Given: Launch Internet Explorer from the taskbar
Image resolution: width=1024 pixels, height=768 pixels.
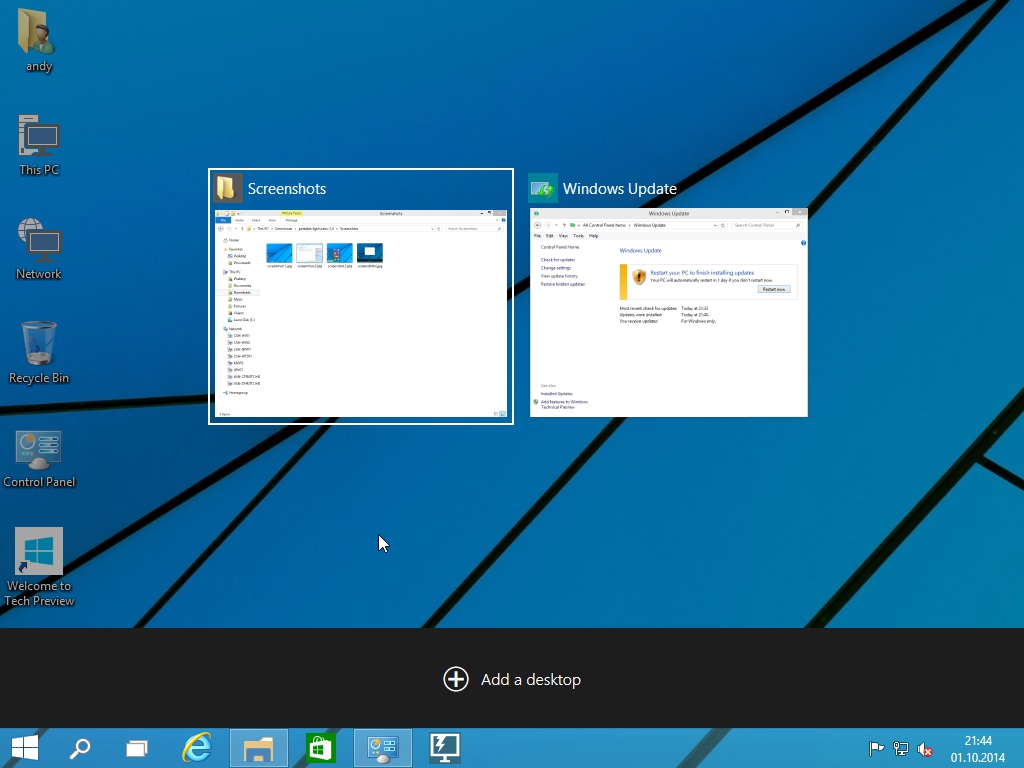Looking at the screenshot, I should (x=198, y=748).
